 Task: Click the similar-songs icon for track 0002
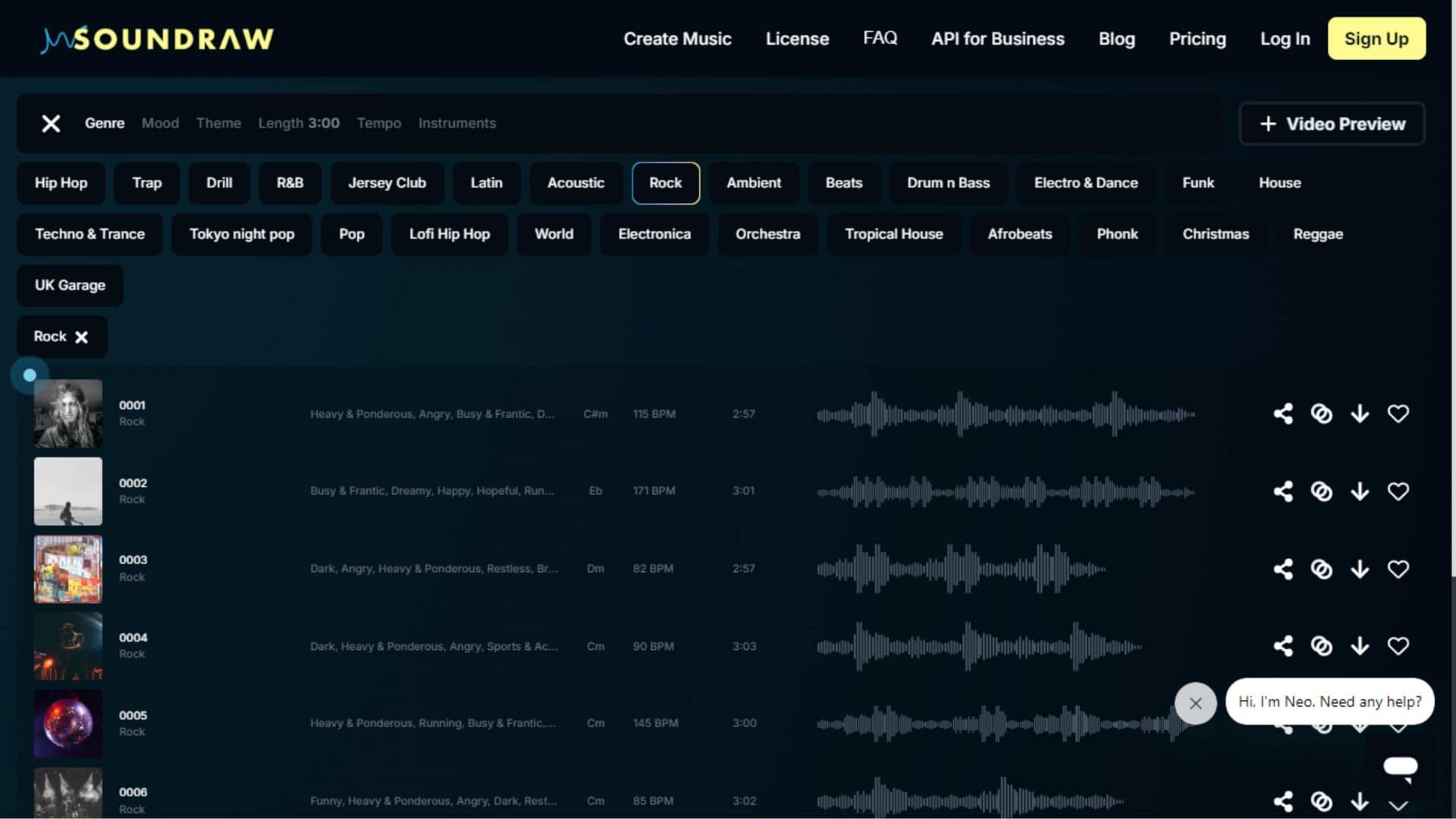tap(1321, 491)
